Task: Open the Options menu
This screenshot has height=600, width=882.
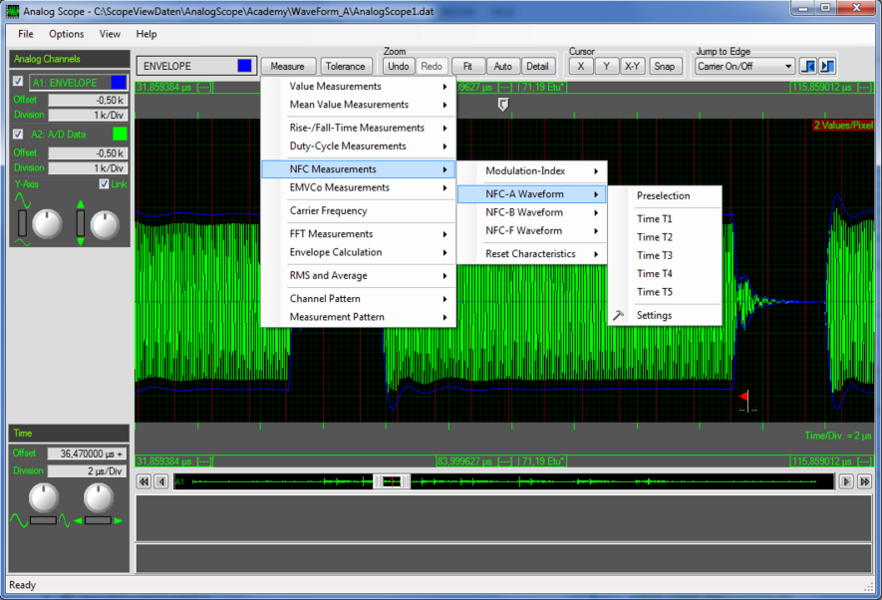Action: (x=66, y=34)
